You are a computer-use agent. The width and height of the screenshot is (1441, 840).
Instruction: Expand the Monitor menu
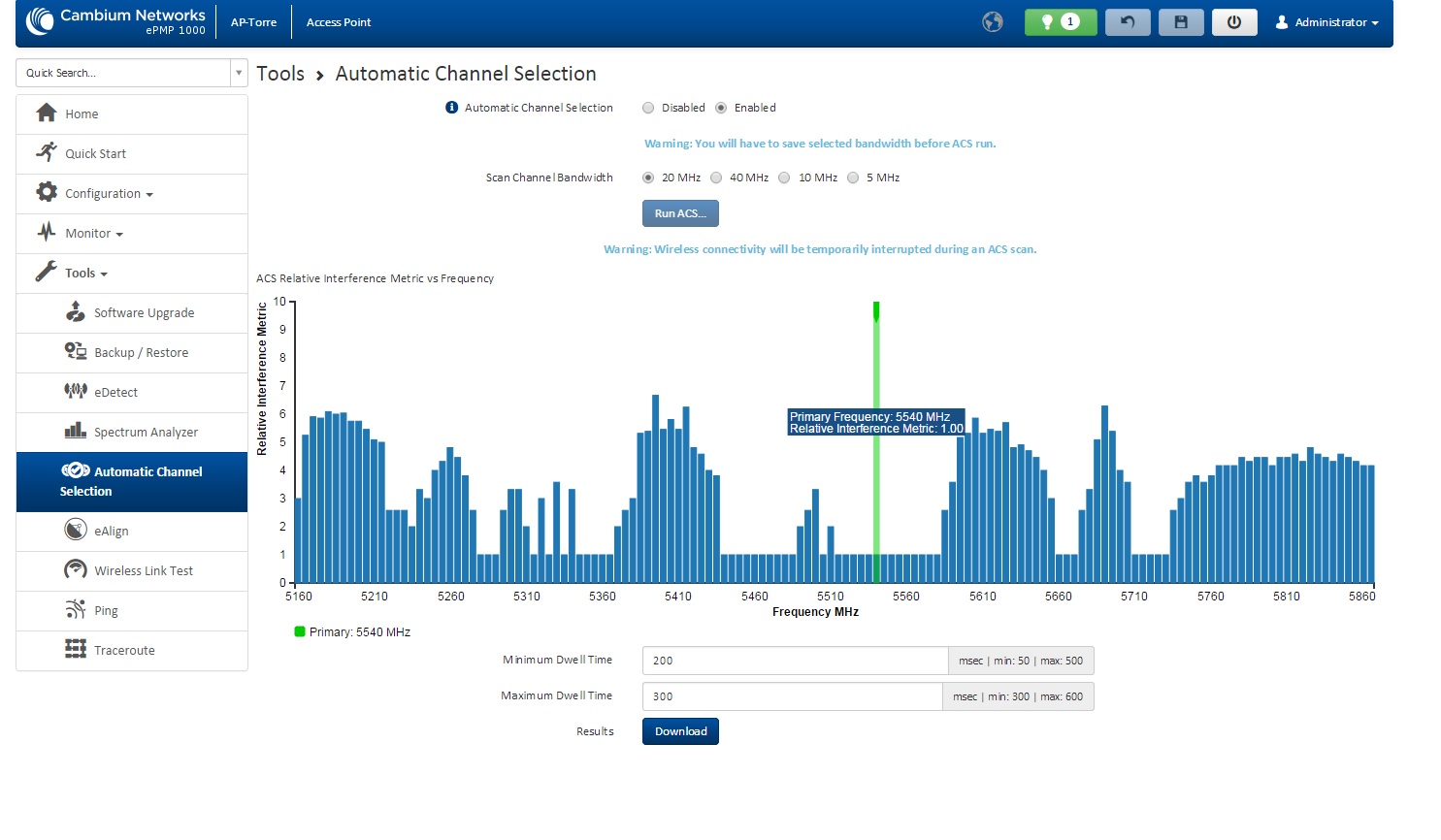132,234
